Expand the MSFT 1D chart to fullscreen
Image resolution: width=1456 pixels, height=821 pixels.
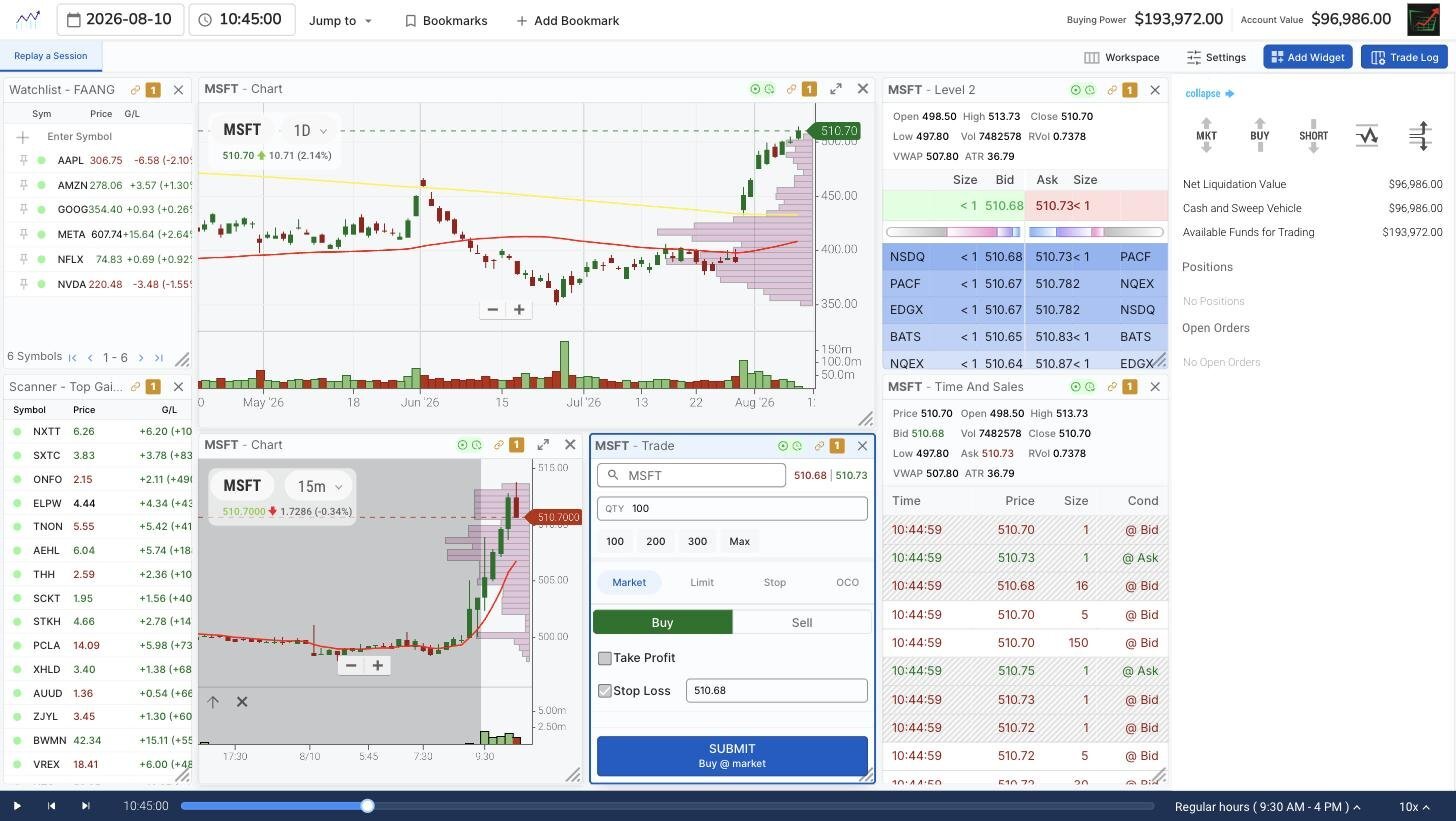836,89
